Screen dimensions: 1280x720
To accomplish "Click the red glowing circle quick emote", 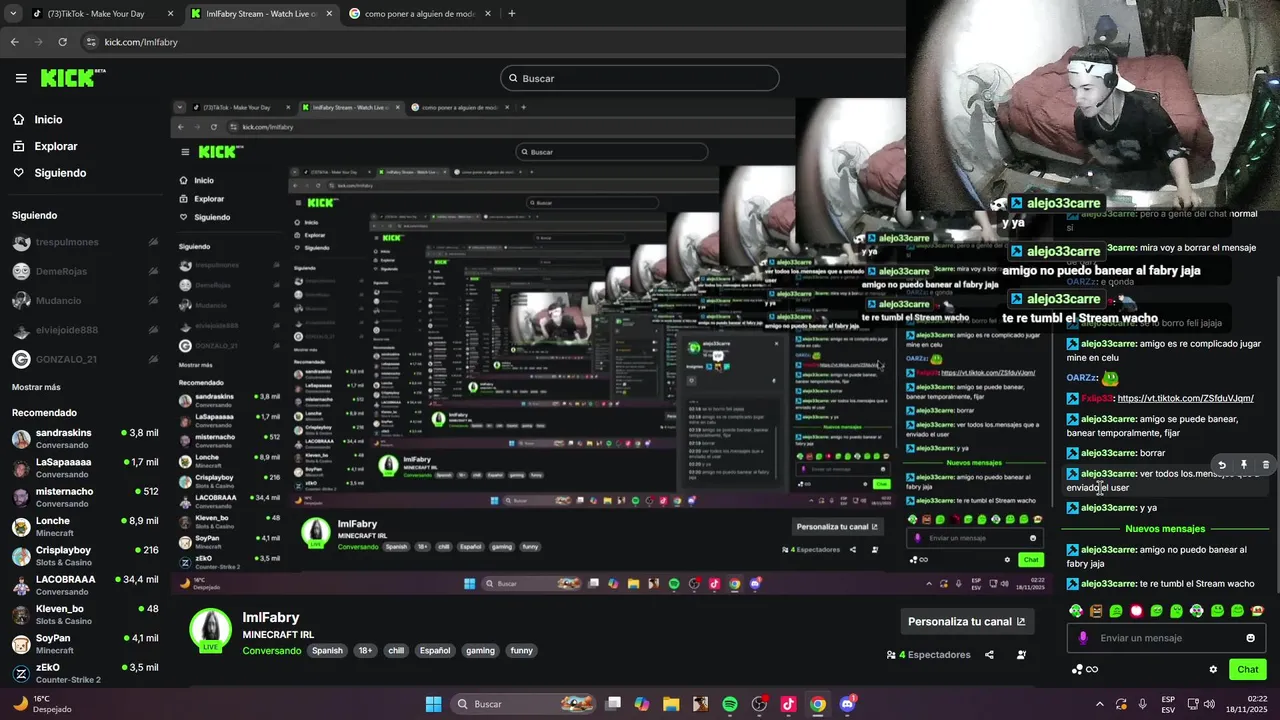I will click(1136, 611).
